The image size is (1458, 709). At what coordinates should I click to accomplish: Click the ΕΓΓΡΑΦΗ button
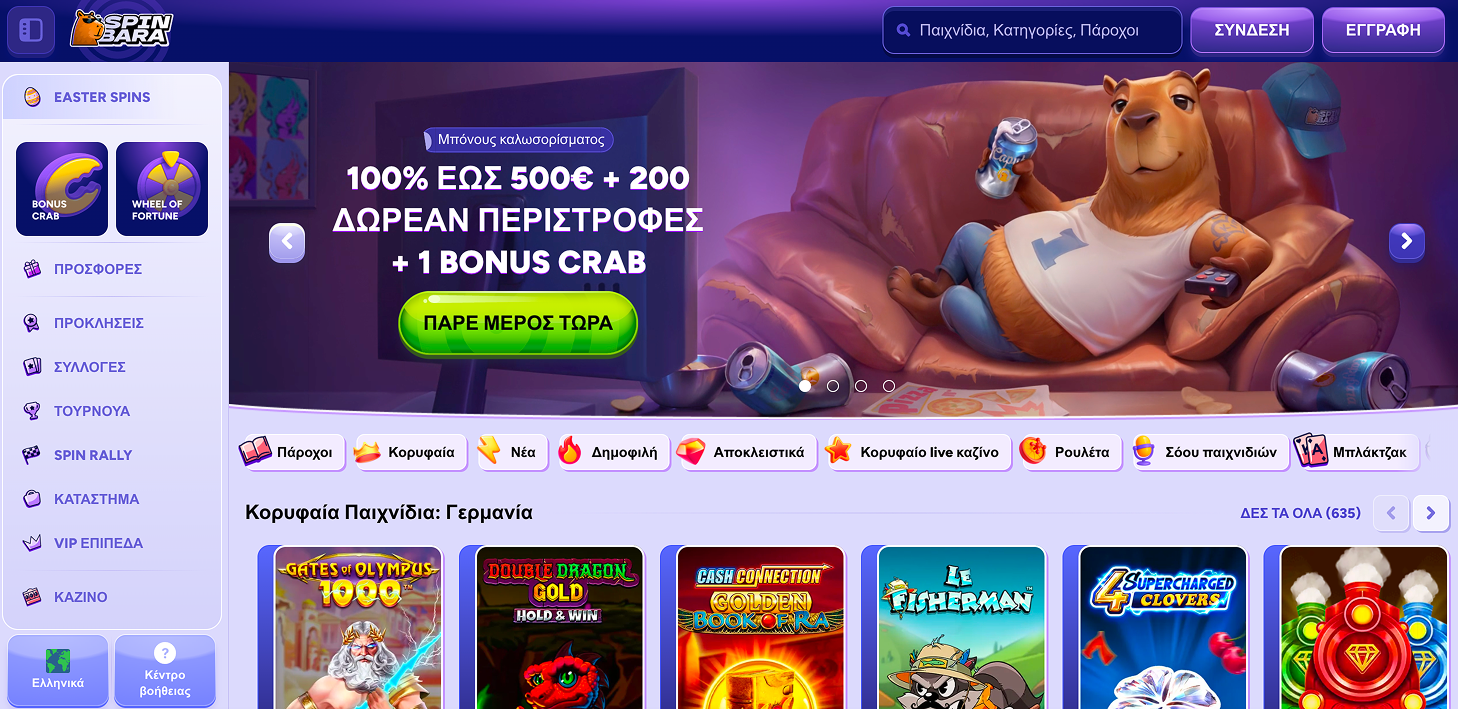pos(1383,30)
